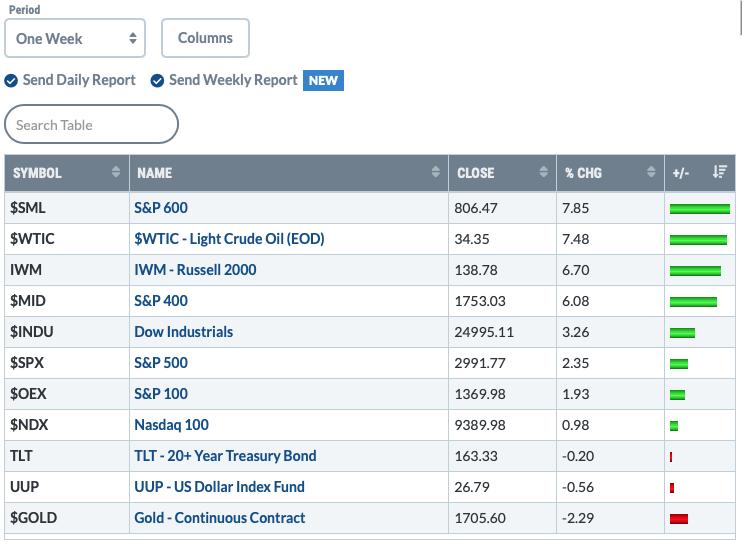
Task: Click the percent change 7.85
Action: pyautogui.click(x=575, y=208)
